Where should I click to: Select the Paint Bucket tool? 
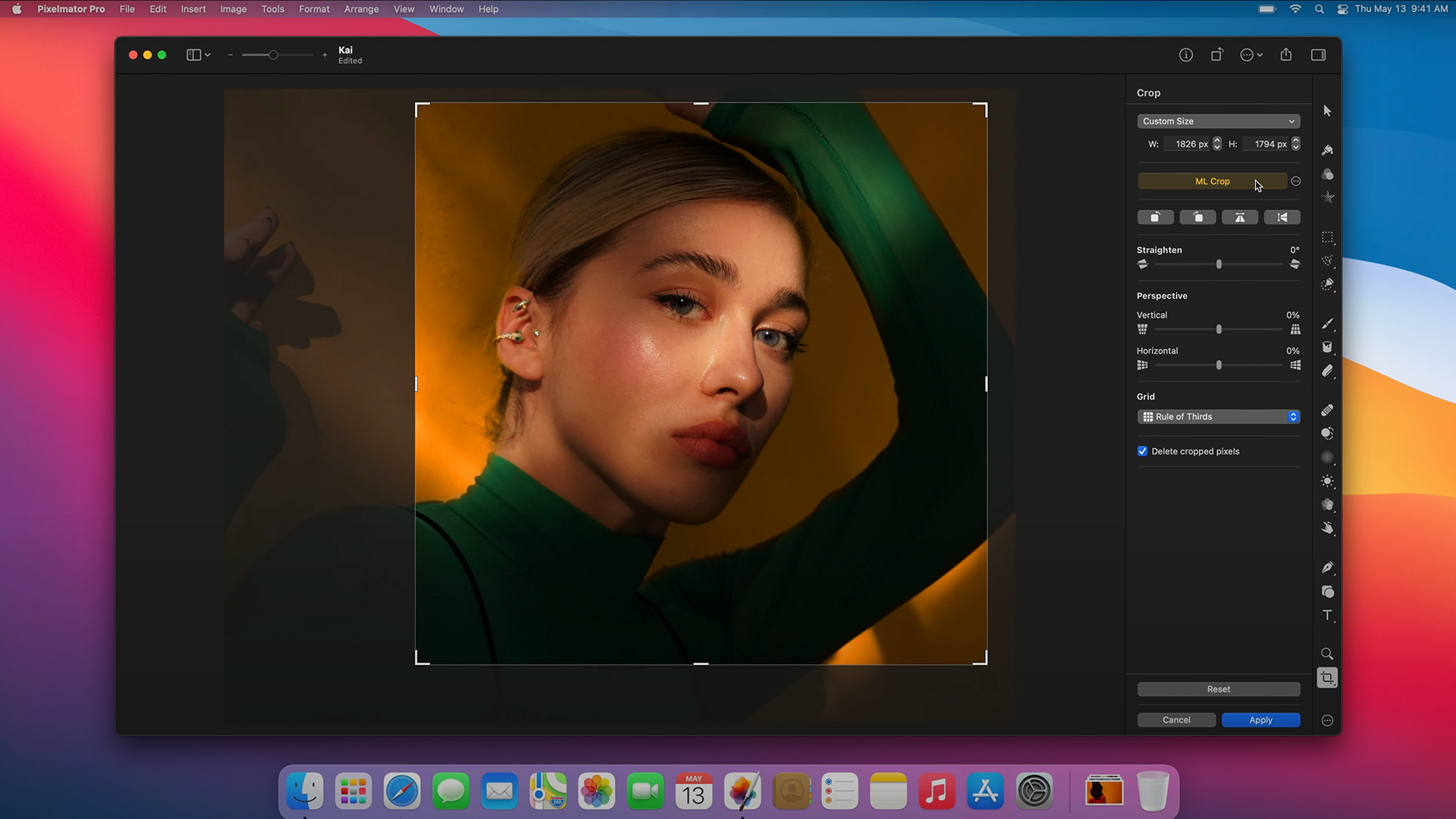pos(1328,346)
